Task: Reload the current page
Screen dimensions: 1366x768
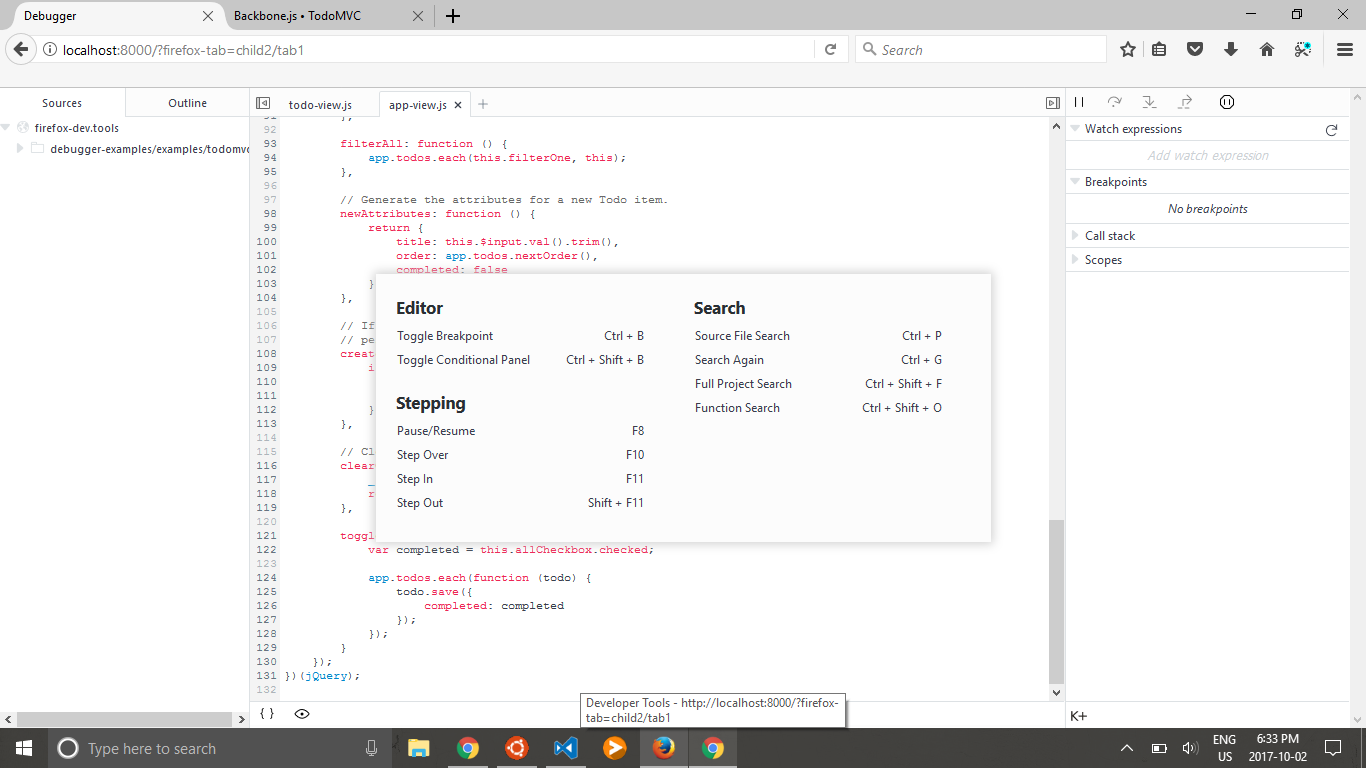Action: (830, 49)
